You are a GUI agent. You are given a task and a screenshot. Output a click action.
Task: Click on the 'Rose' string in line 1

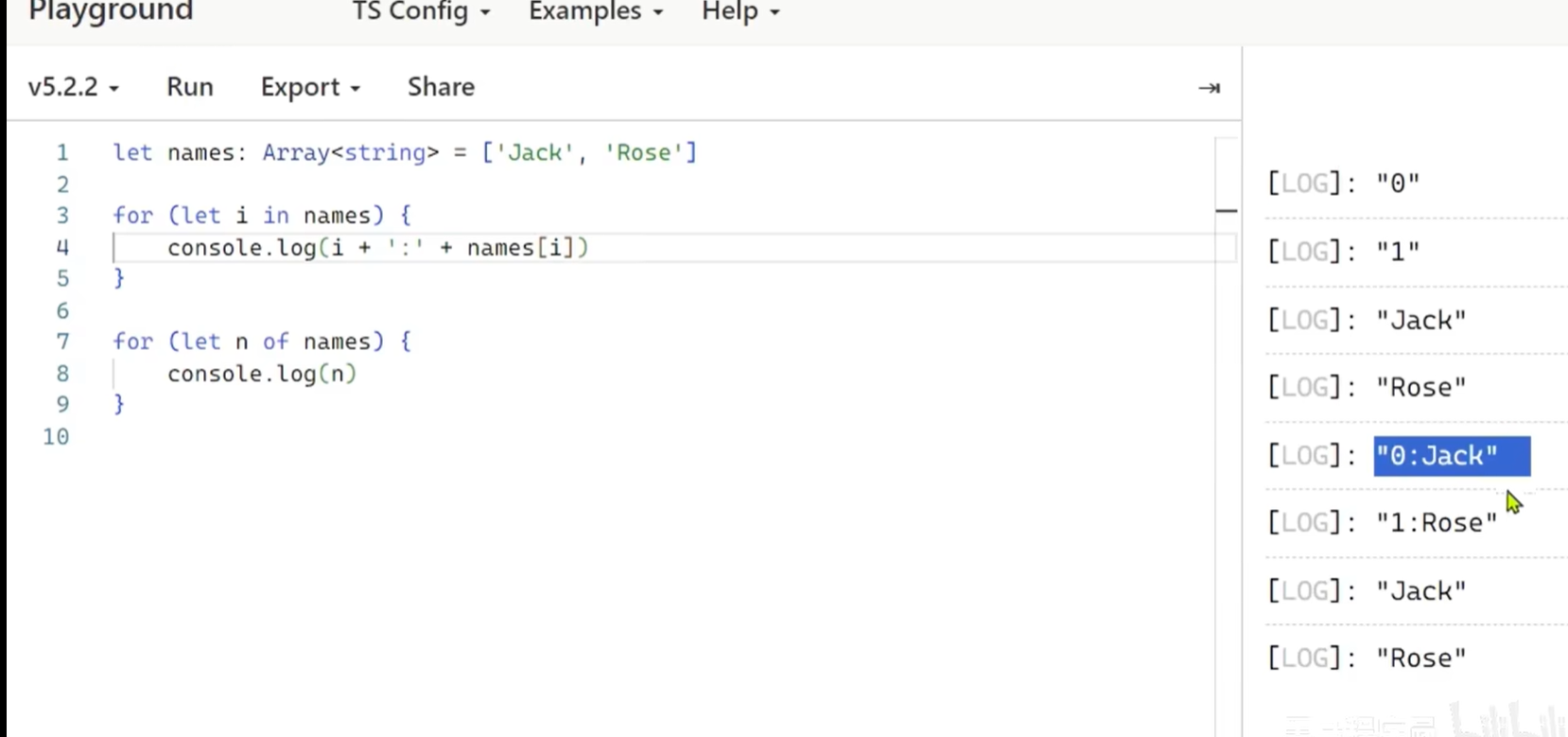pos(643,152)
